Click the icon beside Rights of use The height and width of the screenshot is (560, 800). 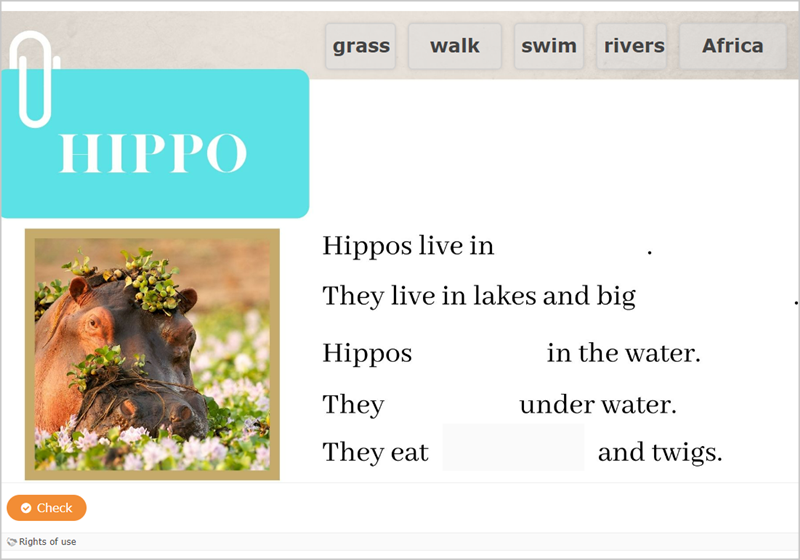(12, 542)
